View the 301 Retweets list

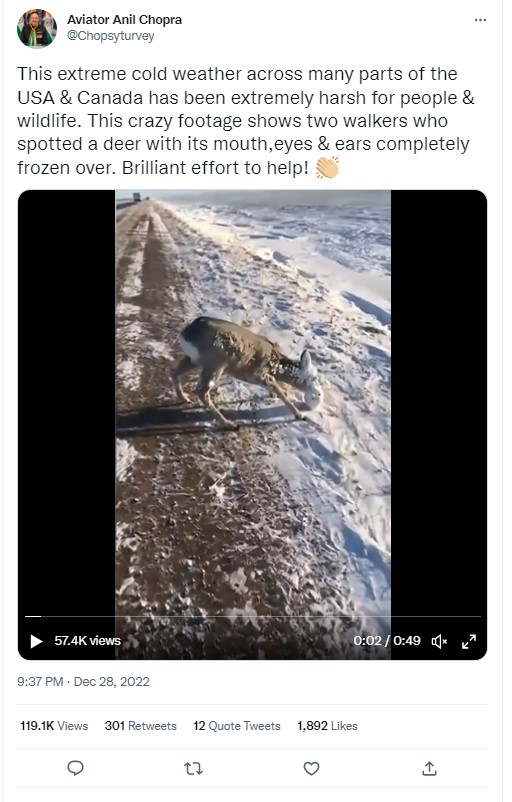click(x=141, y=726)
